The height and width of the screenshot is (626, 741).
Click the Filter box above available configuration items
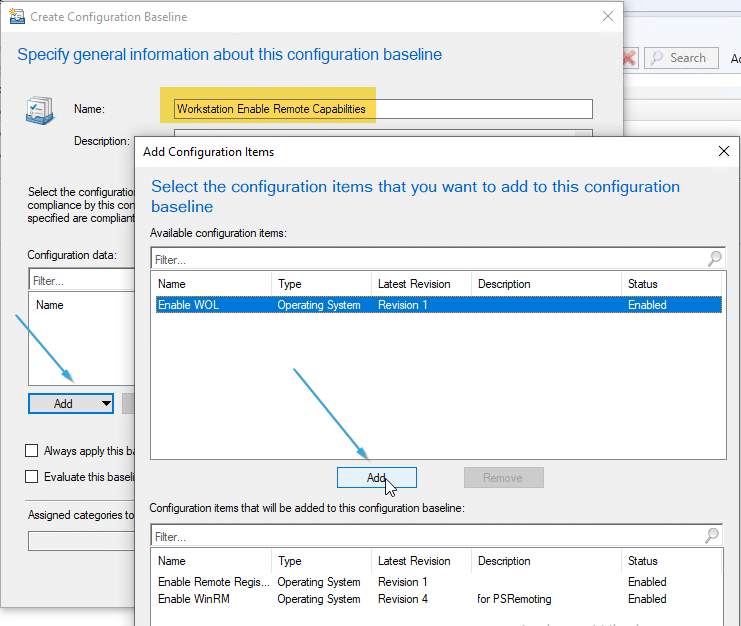coord(428,259)
